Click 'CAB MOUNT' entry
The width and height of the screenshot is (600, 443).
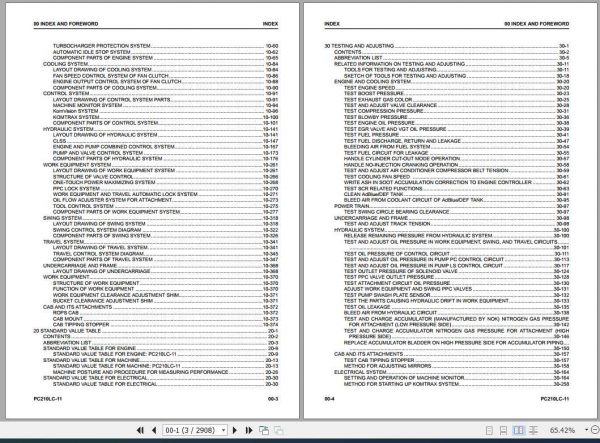click(68, 319)
